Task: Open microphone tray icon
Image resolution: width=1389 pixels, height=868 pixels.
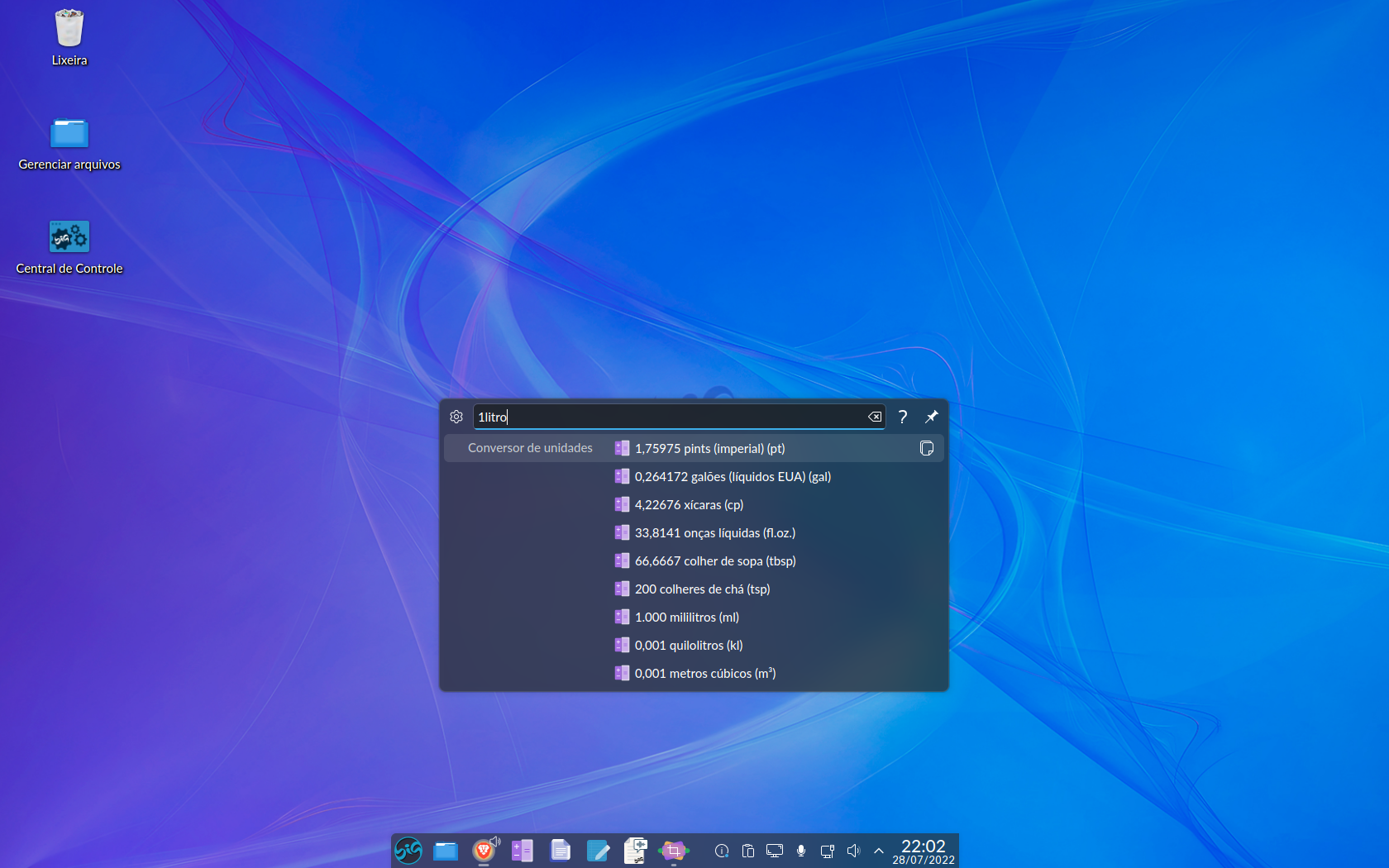Action: 801,851
